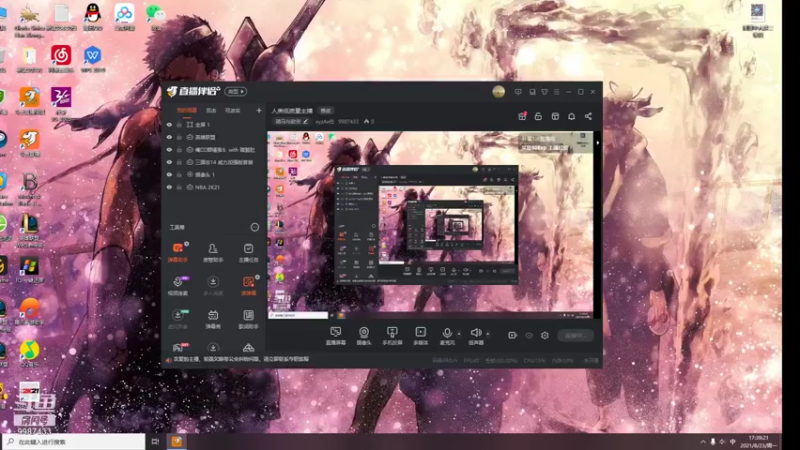Click the start streaming button
Viewport: 800px width, 450px height.
(575, 335)
